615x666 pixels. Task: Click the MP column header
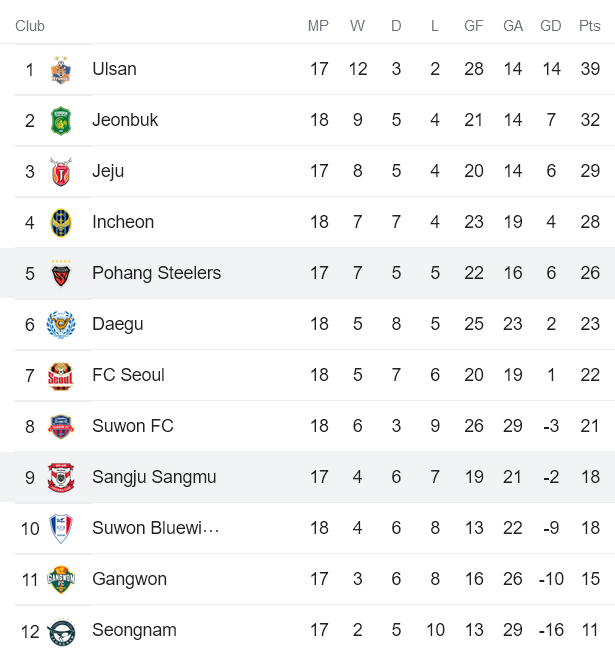pos(318,26)
